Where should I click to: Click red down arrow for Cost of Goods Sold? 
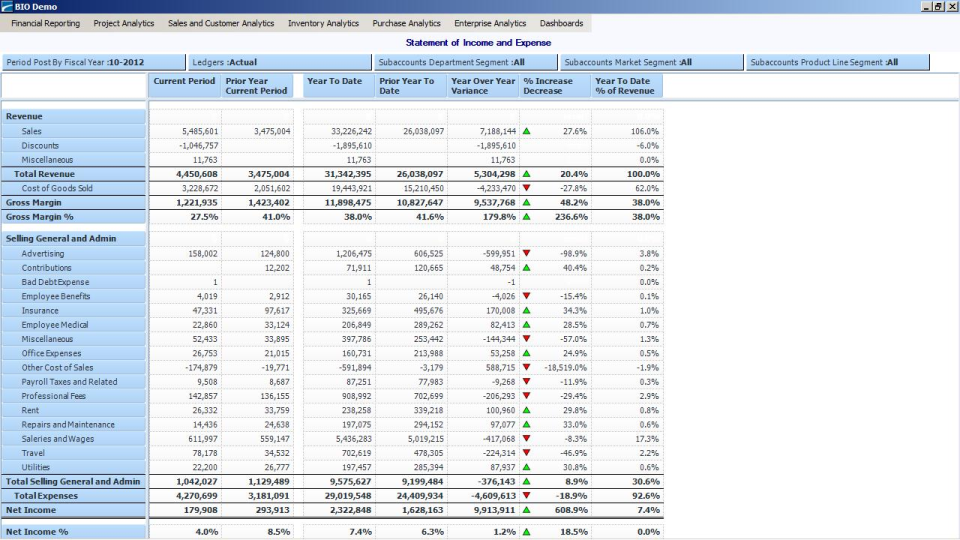pos(526,188)
